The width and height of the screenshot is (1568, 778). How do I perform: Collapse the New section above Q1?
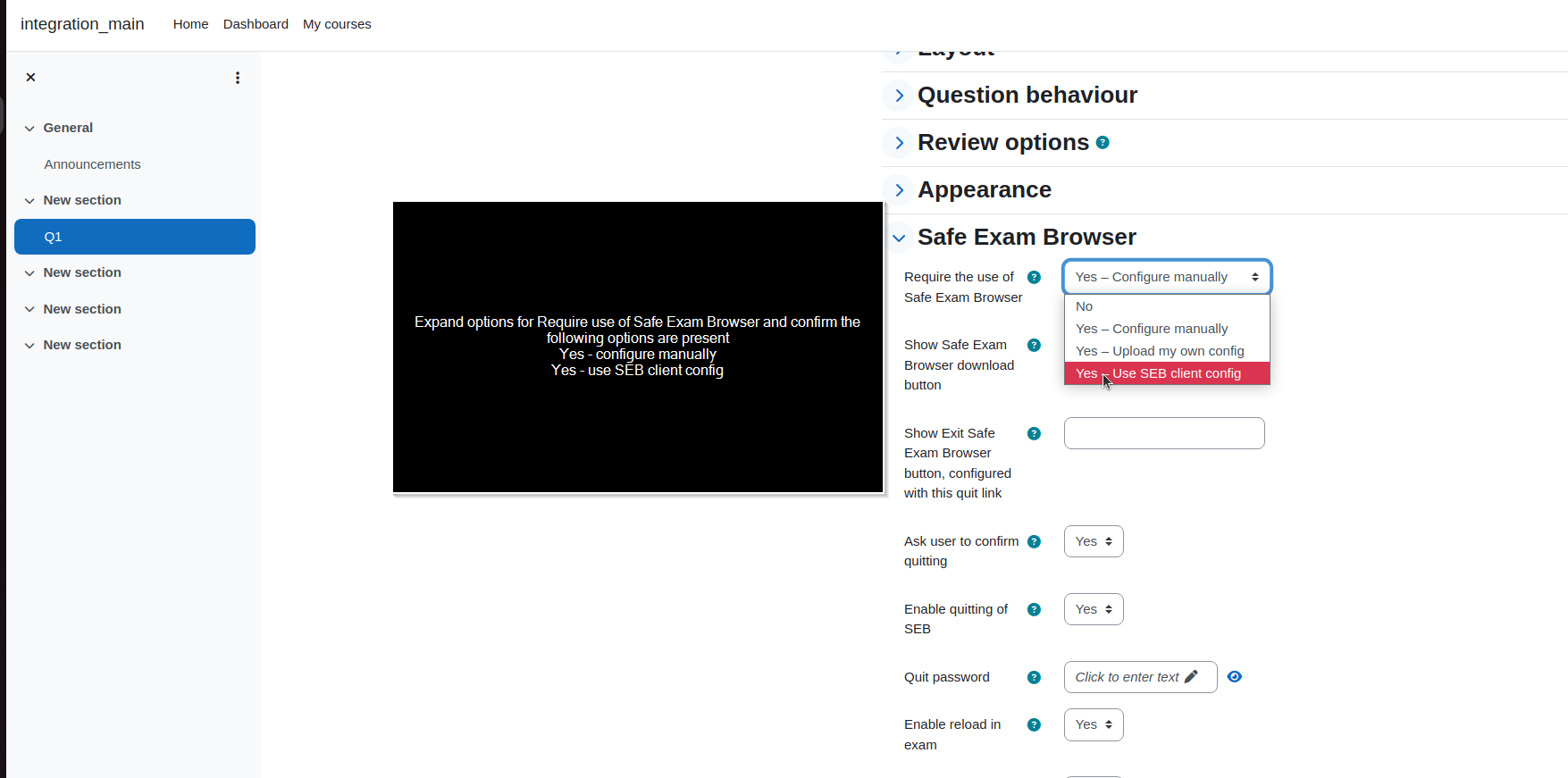29,200
